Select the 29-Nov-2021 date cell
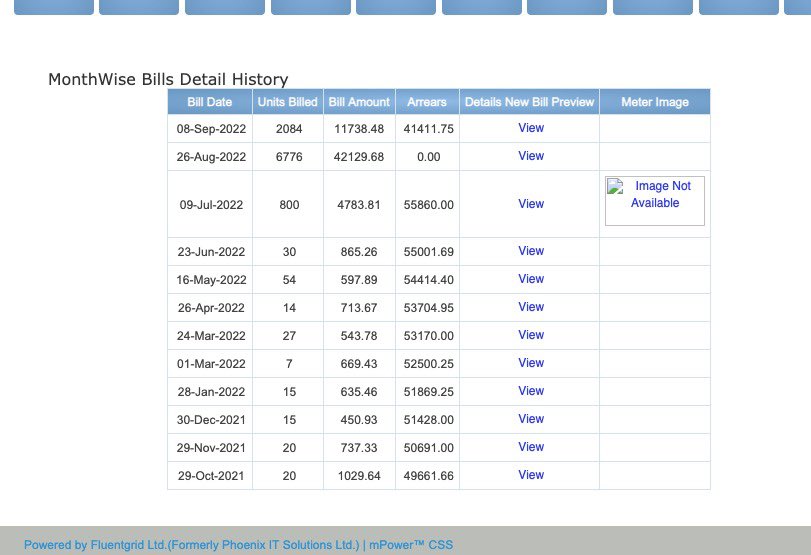811x555 pixels. [x=211, y=447]
